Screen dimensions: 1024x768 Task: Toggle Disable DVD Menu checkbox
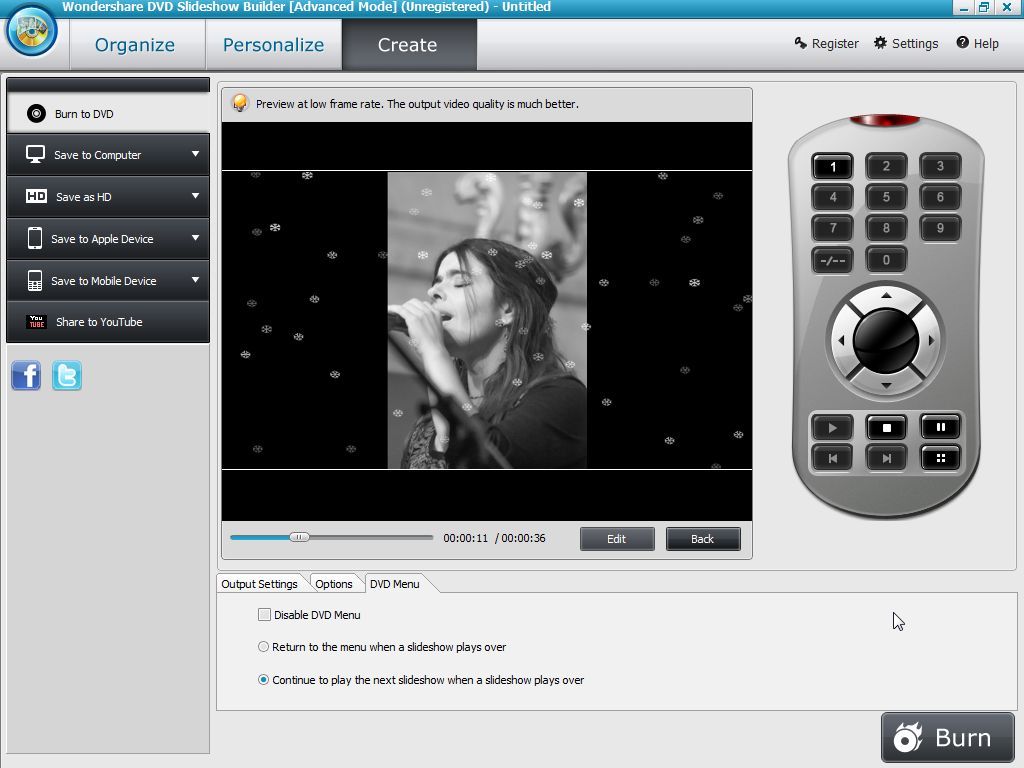pyautogui.click(x=264, y=615)
